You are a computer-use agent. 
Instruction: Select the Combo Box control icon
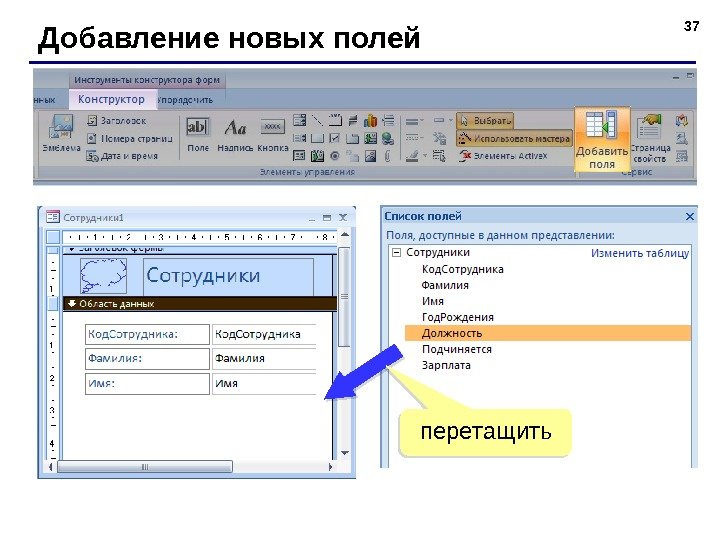tap(299, 120)
